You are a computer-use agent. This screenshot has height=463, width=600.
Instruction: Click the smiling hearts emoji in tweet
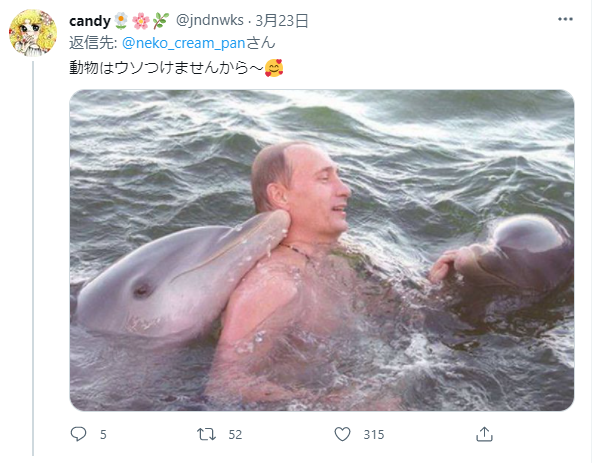(x=274, y=68)
